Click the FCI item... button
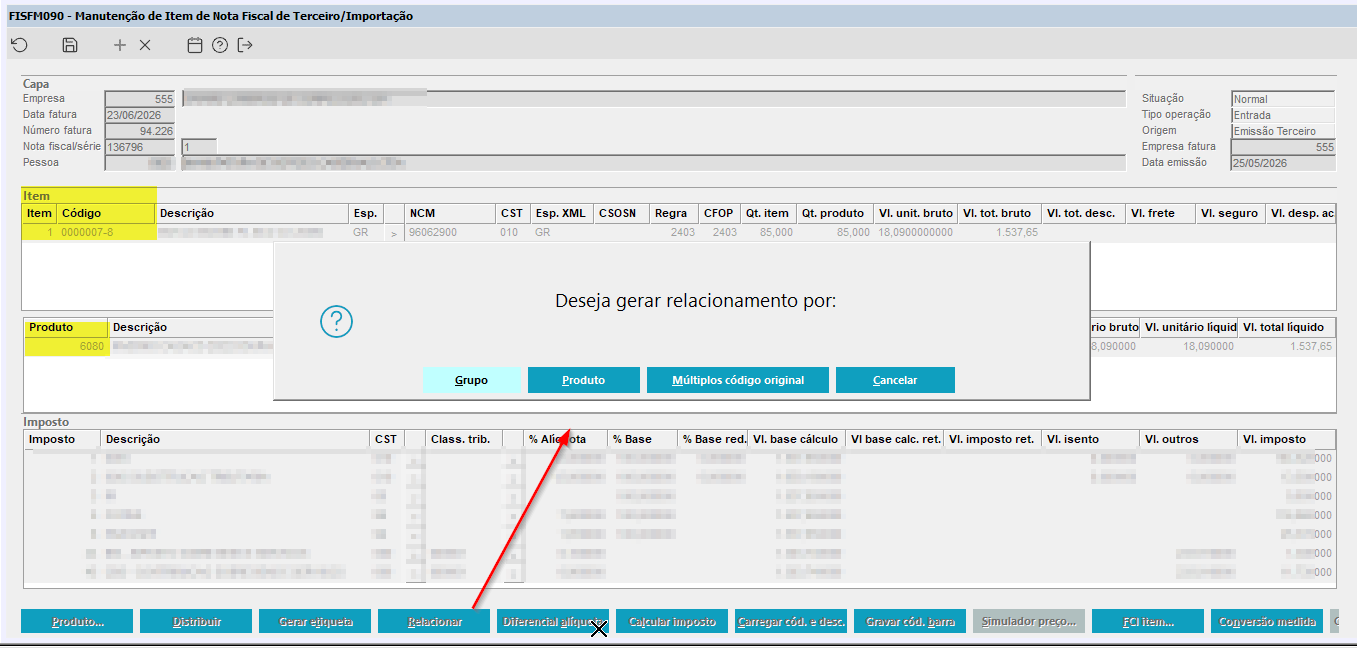The height and width of the screenshot is (648, 1357). (x=1148, y=621)
